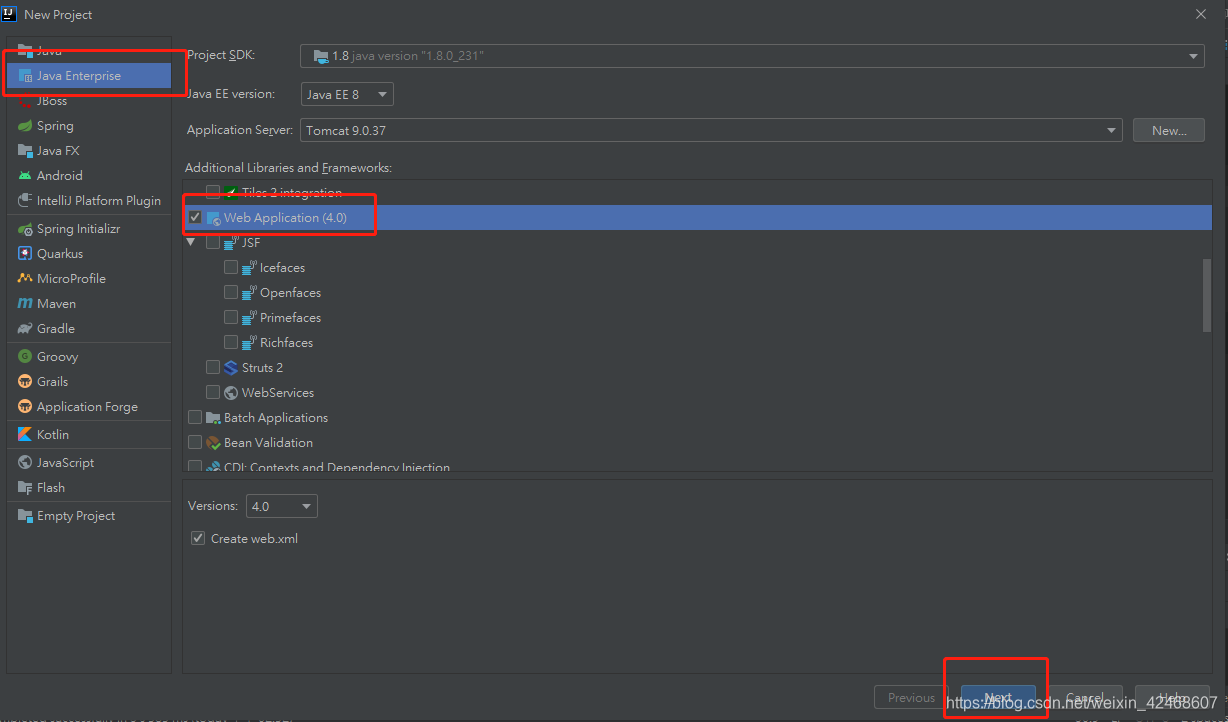The width and height of the screenshot is (1228, 722).
Task: Enable the JSF framework checkbox
Action: [x=213, y=243]
